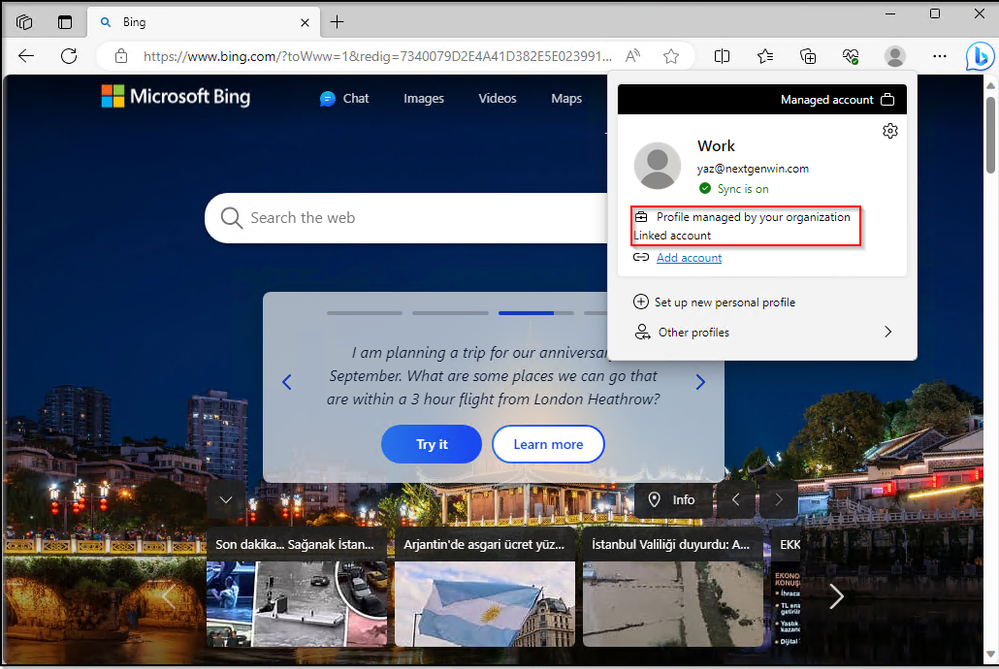Image resolution: width=999 pixels, height=669 pixels.
Task: Select the first carousel progress bar
Action: tap(364, 313)
